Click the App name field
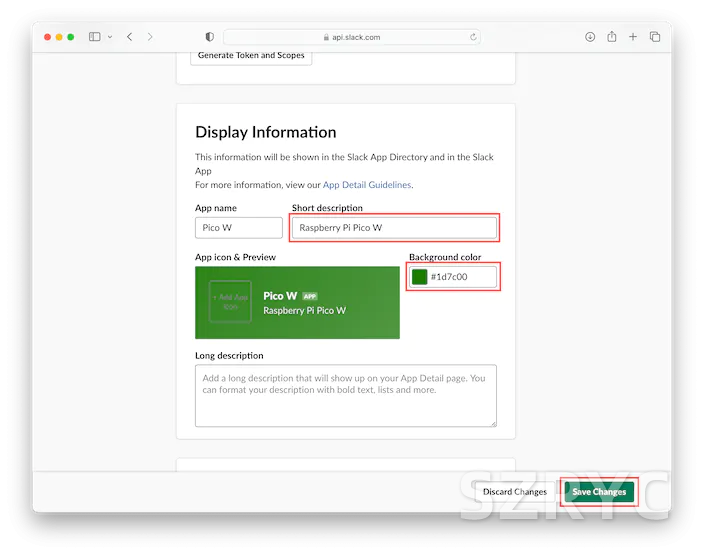 [239, 228]
